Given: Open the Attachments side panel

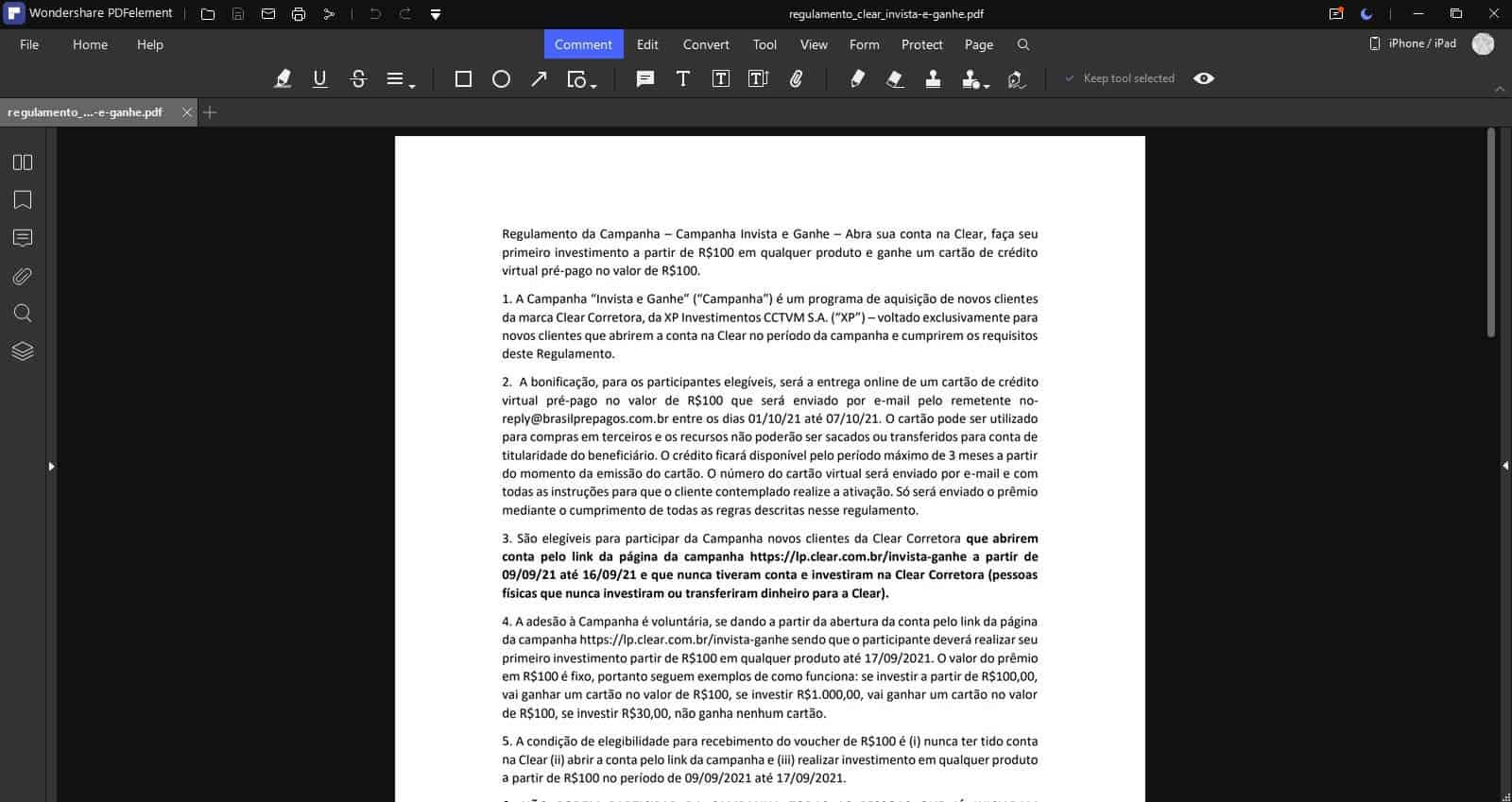Looking at the screenshot, I should click(x=23, y=276).
